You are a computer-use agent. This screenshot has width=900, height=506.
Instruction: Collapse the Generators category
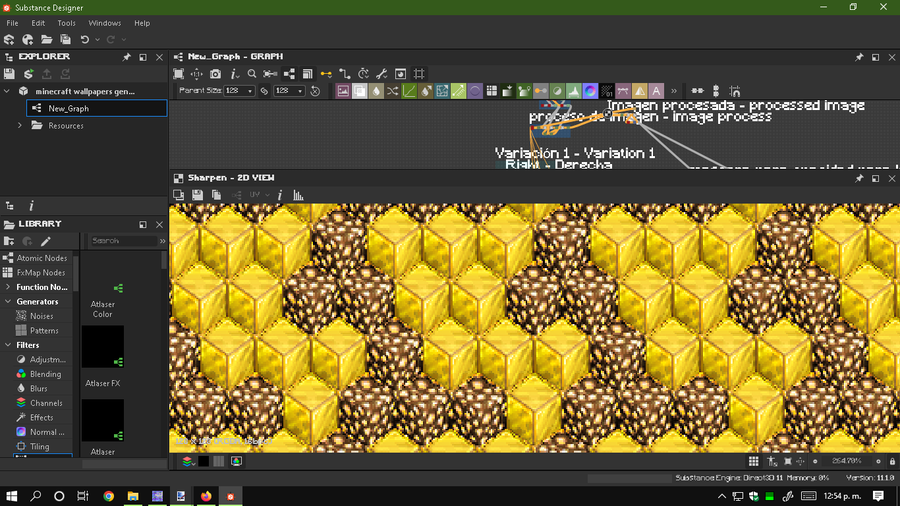click(x=7, y=302)
